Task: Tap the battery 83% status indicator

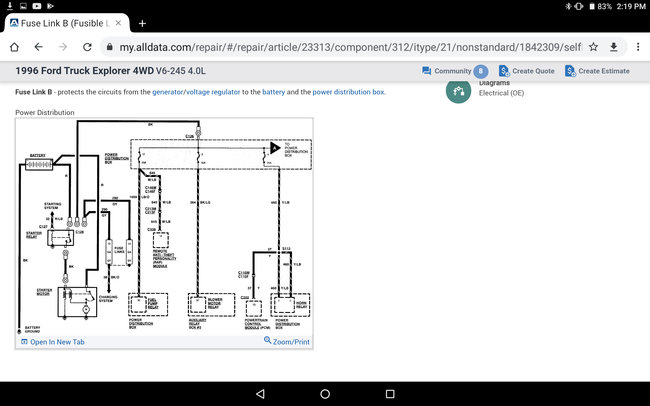Action: tap(601, 6)
